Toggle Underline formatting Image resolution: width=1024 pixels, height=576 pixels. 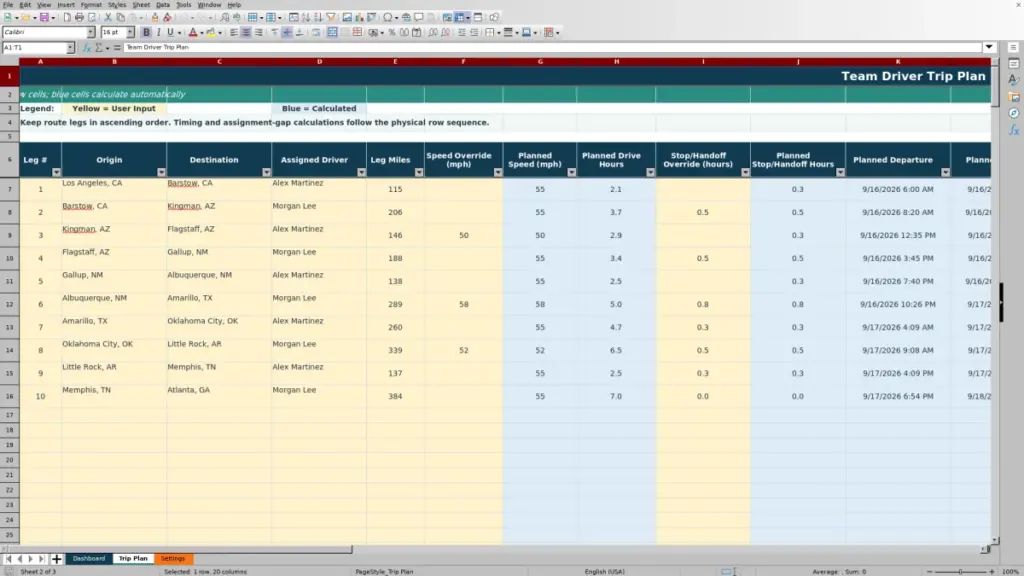tap(170, 33)
